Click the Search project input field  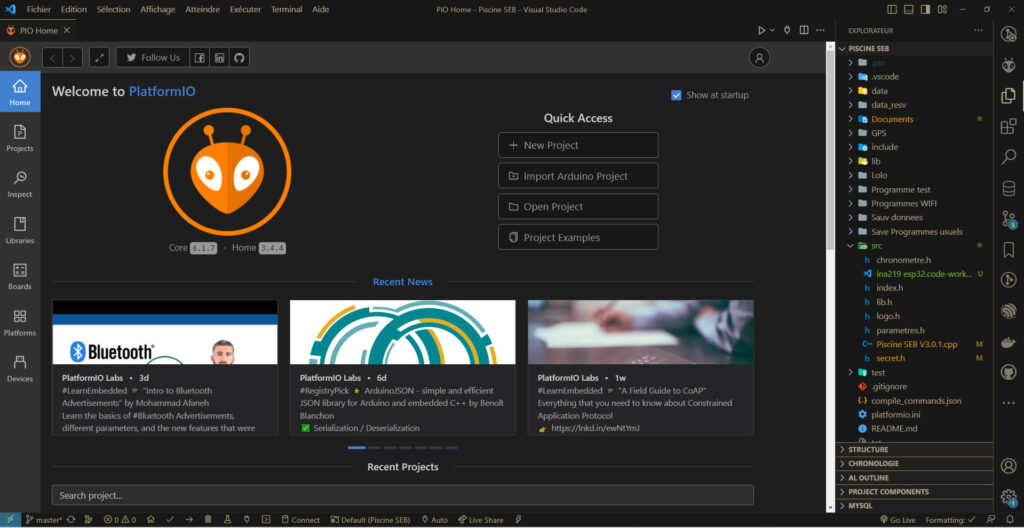tap(402, 495)
